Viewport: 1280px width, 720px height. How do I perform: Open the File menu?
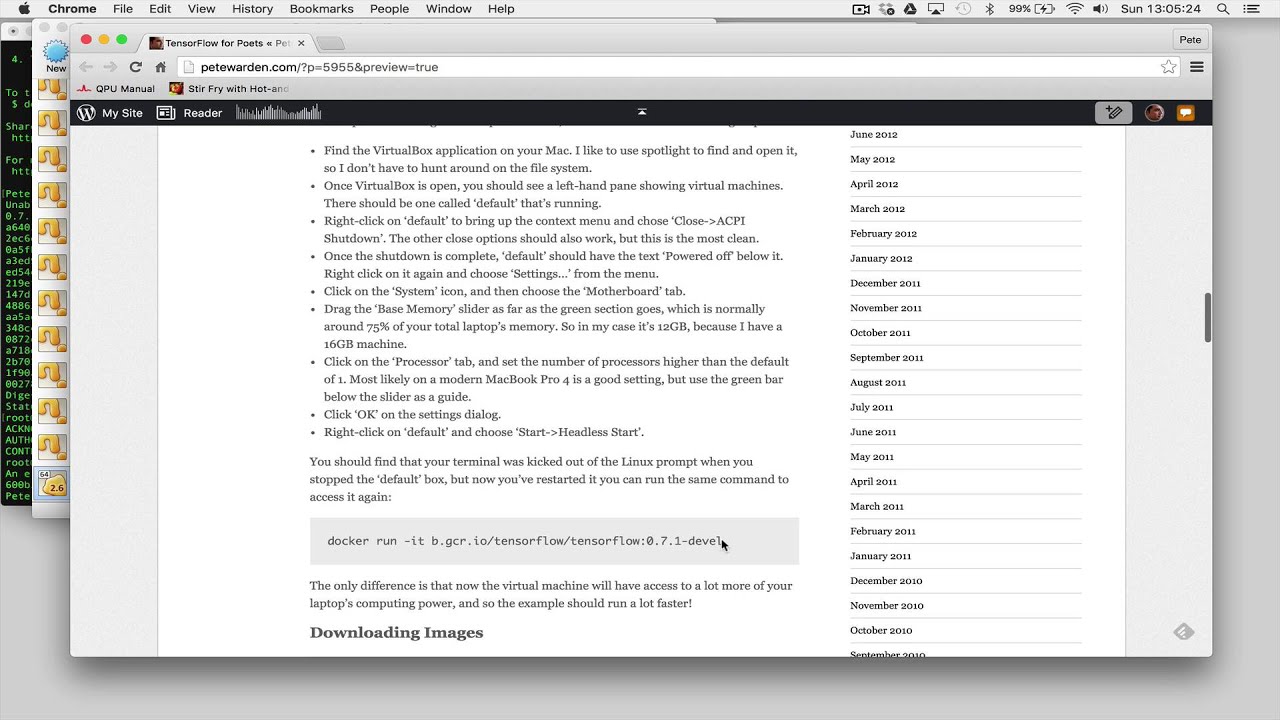(x=123, y=9)
